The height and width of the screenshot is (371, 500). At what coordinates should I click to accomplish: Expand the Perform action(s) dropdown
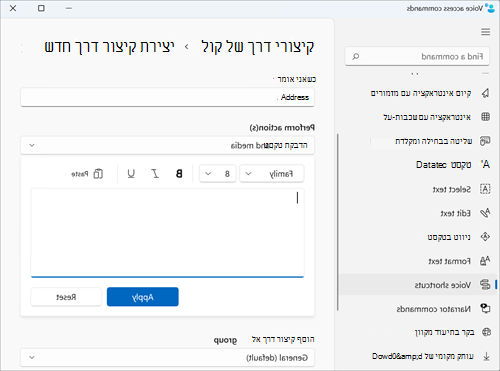click(167, 145)
